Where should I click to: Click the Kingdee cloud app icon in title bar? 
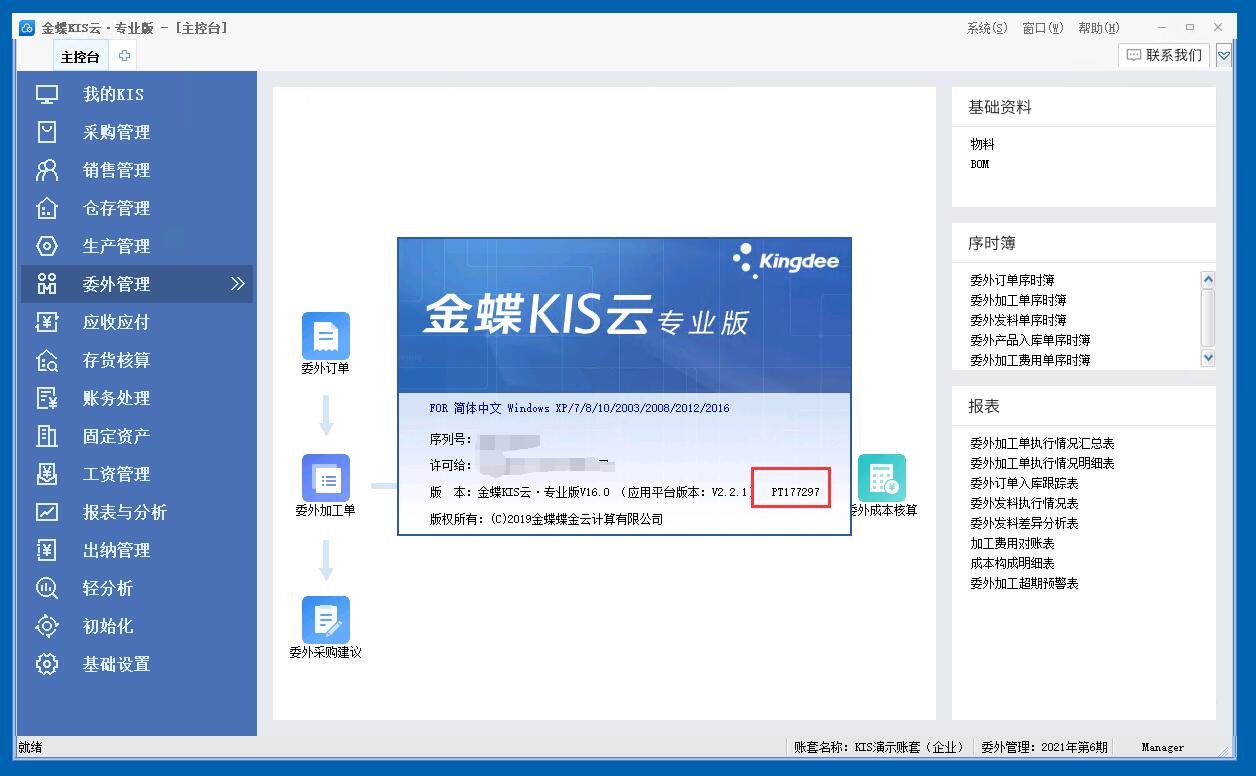(28, 28)
